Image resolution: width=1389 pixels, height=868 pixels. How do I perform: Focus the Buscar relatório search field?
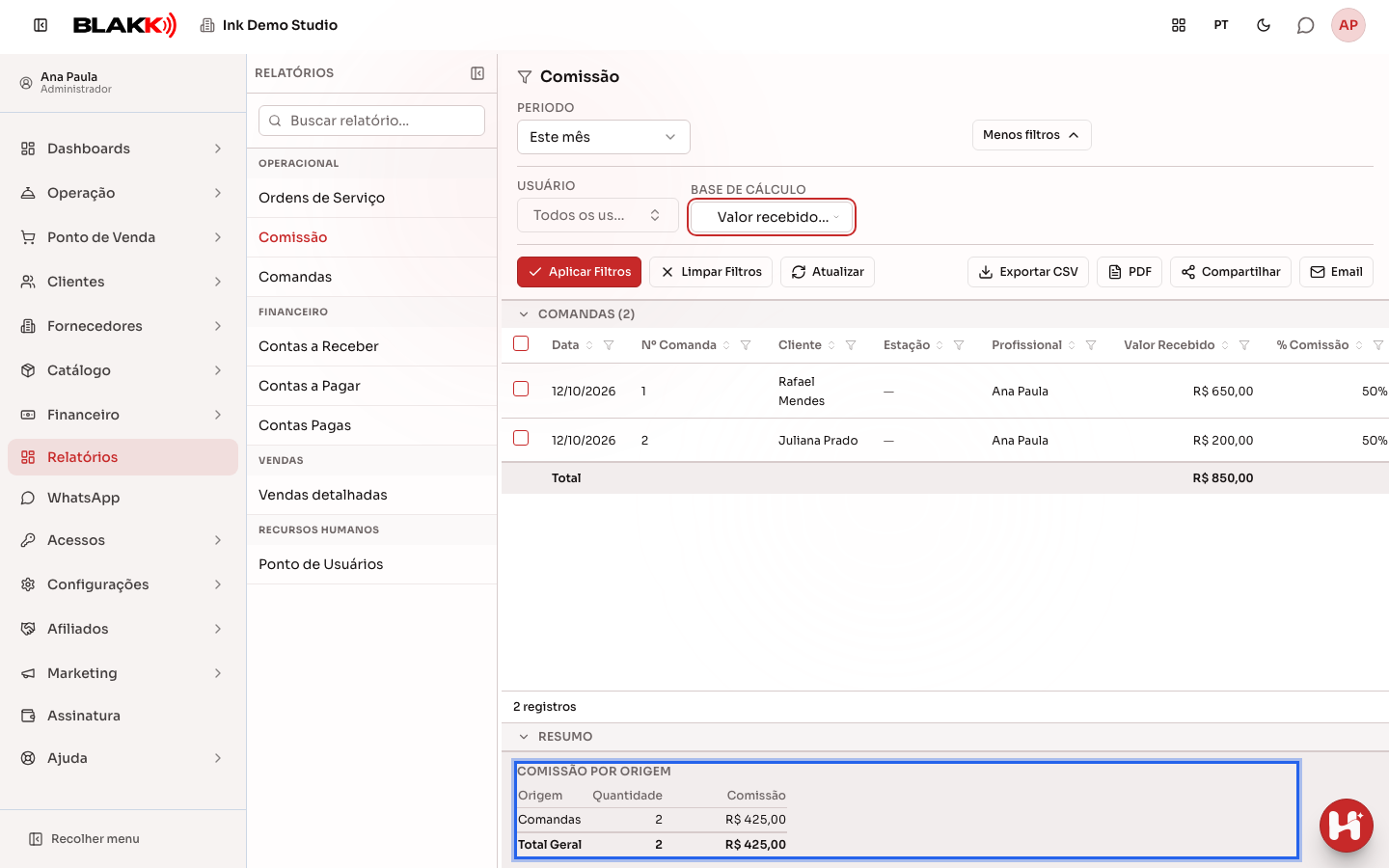click(x=371, y=121)
